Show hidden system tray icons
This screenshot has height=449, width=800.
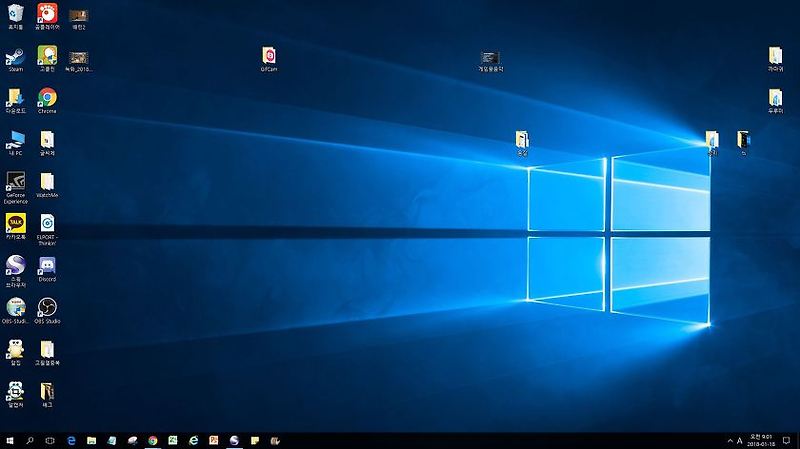point(730,441)
